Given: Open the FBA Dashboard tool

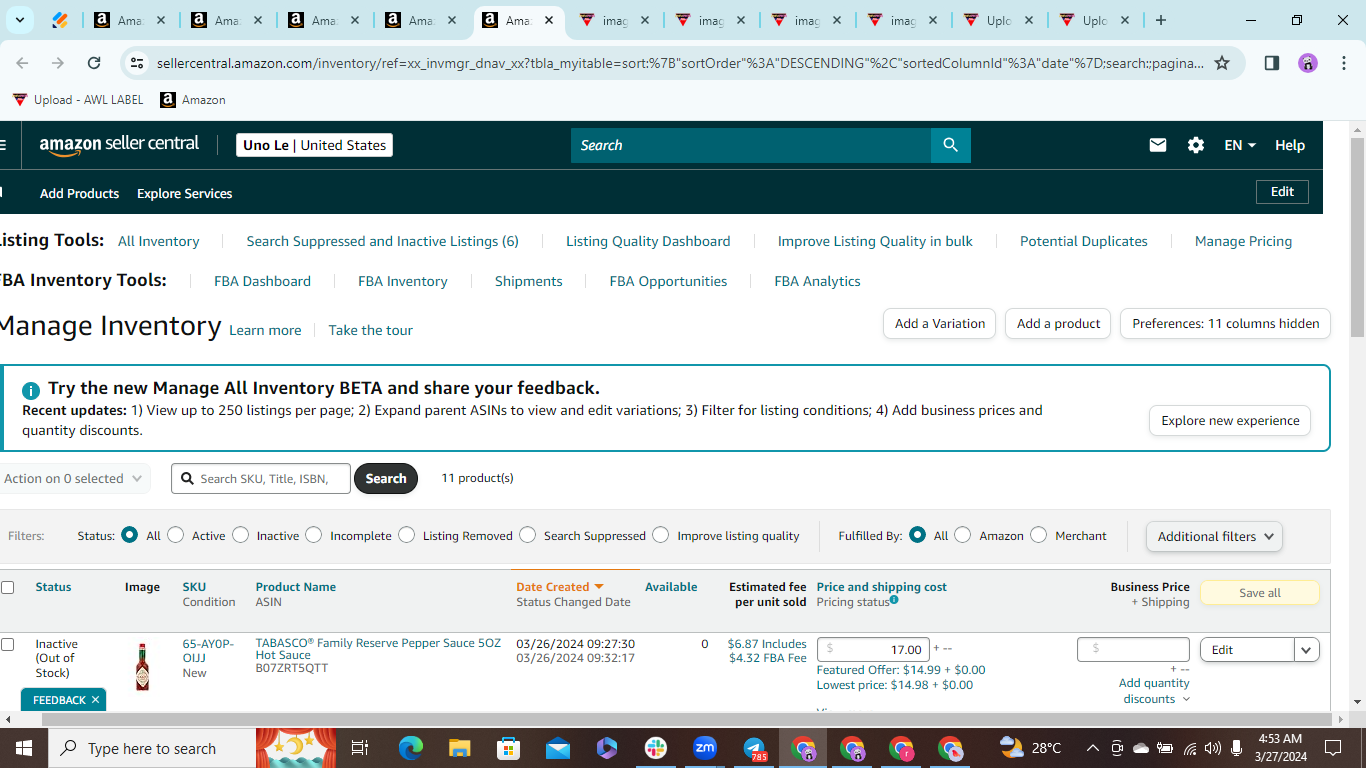Looking at the screenshot, I should (262, 281).
